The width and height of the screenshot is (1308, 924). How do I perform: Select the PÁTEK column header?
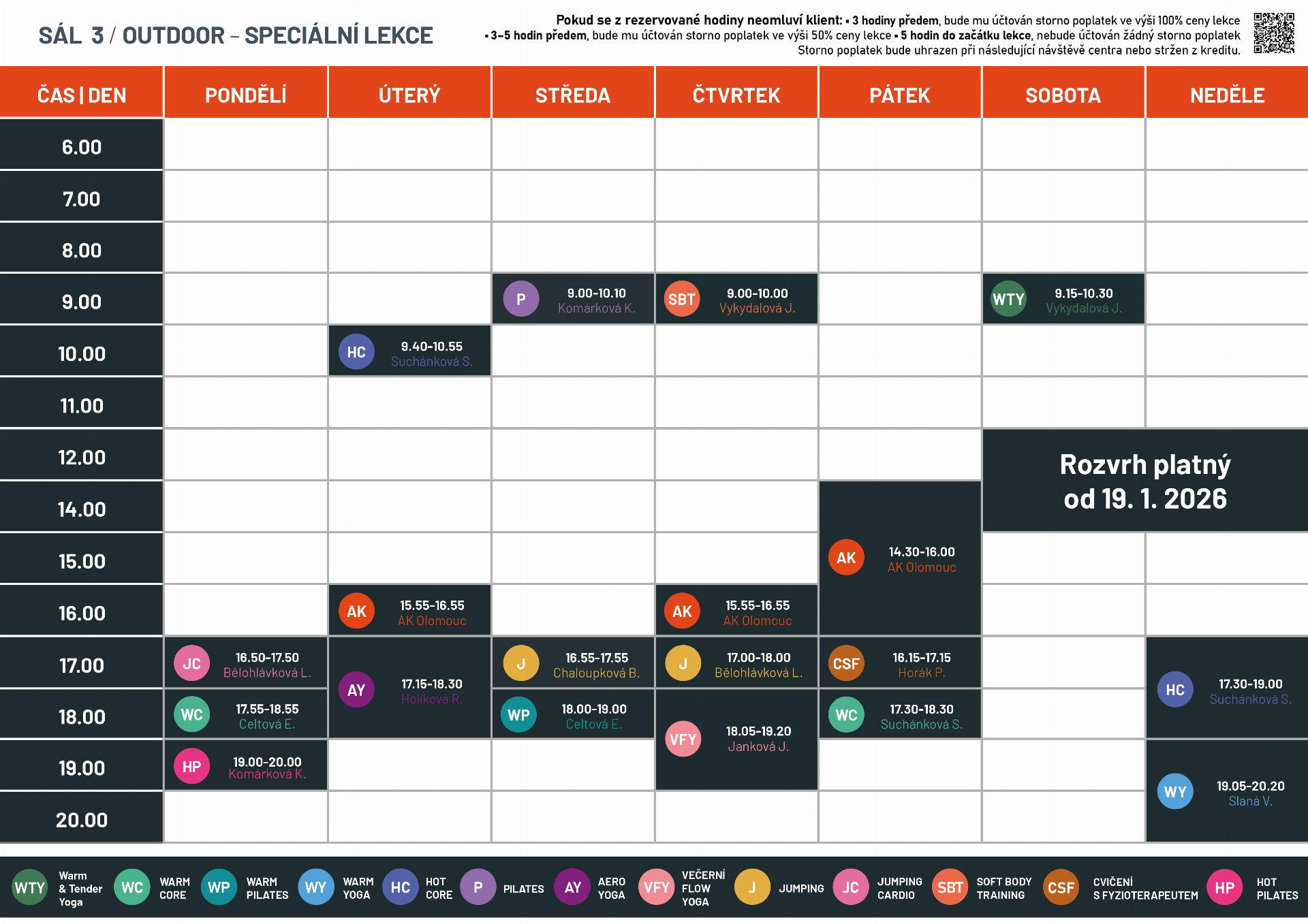(x=900, y=95)
